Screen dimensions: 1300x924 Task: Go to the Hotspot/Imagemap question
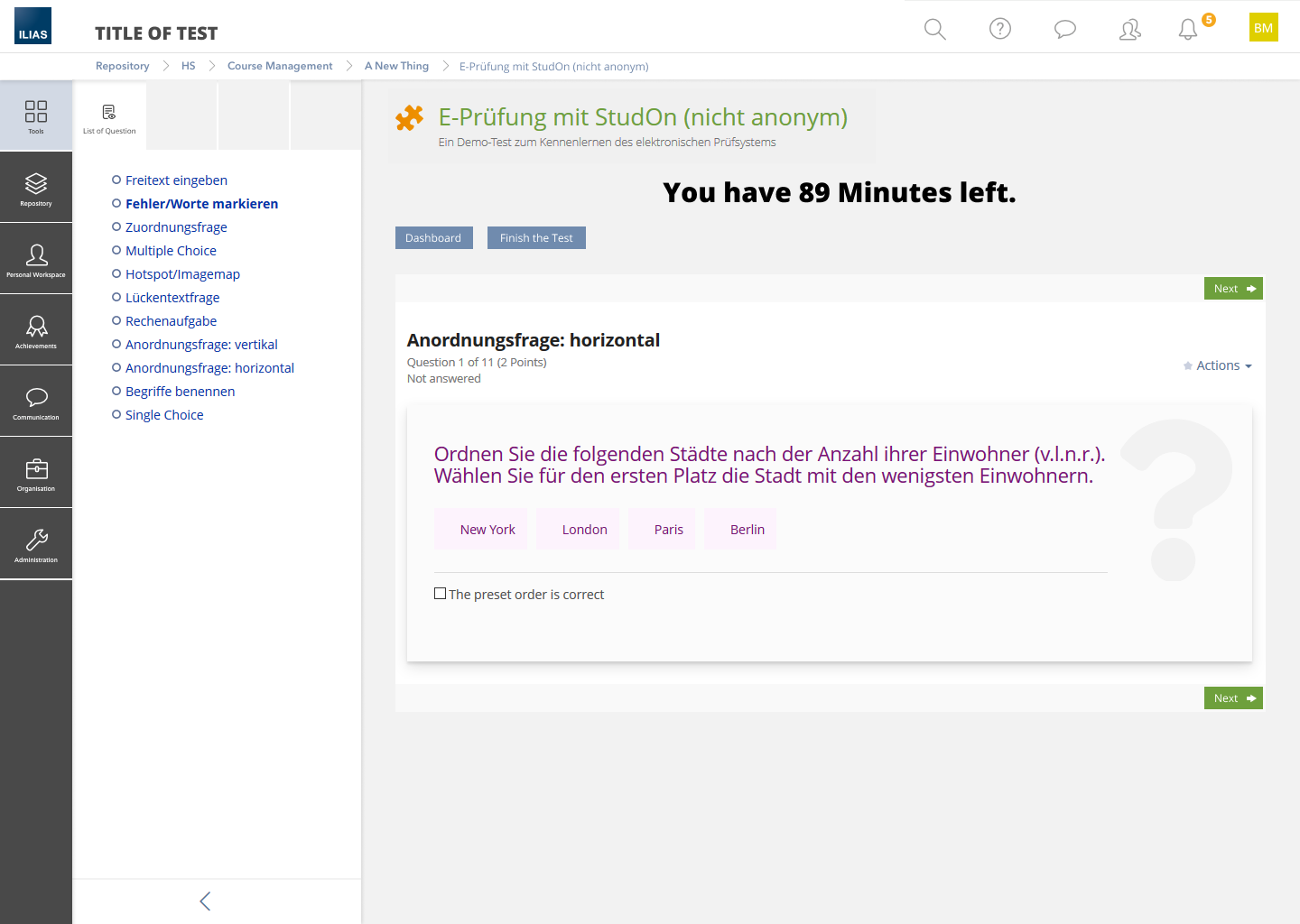tap(182, 274)
